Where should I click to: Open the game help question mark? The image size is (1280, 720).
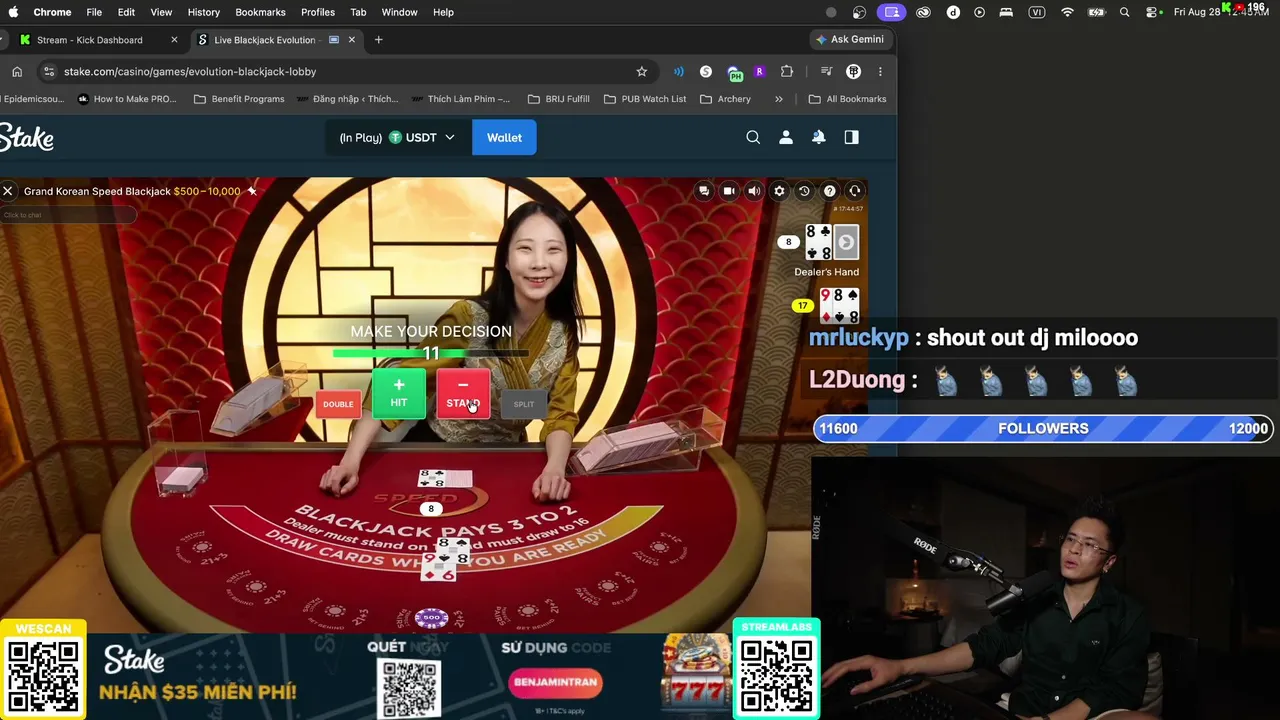pos(829,191)
